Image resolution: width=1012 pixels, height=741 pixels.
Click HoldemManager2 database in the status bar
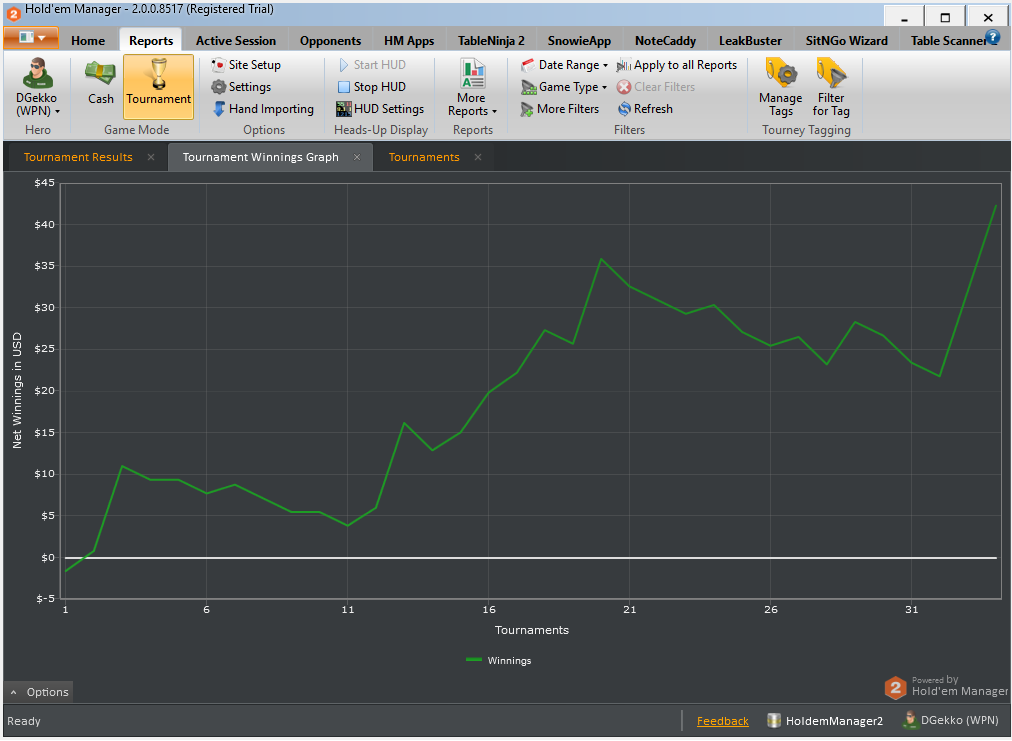[x=825, y=721]
